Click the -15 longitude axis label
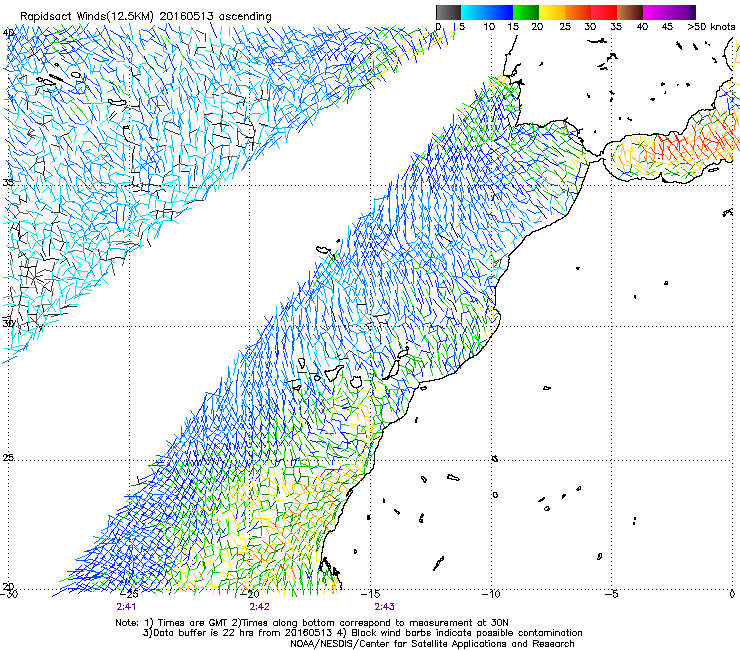The width and height of the screenshot is (740, 650). [x=370, y=594]
